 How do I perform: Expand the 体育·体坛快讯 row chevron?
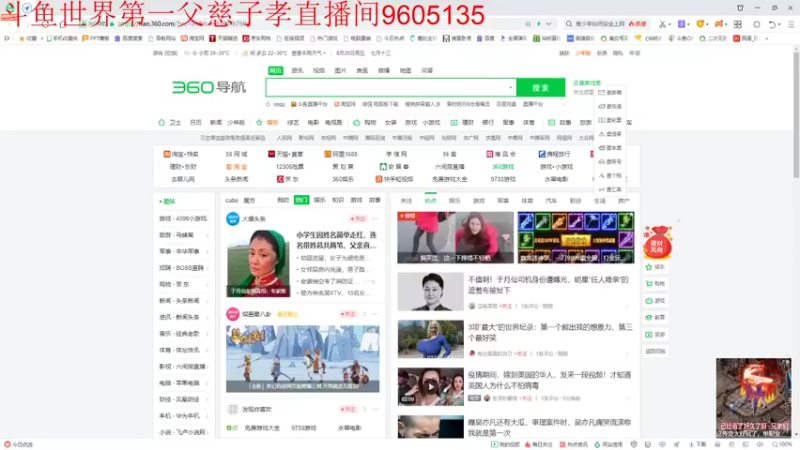207,350
